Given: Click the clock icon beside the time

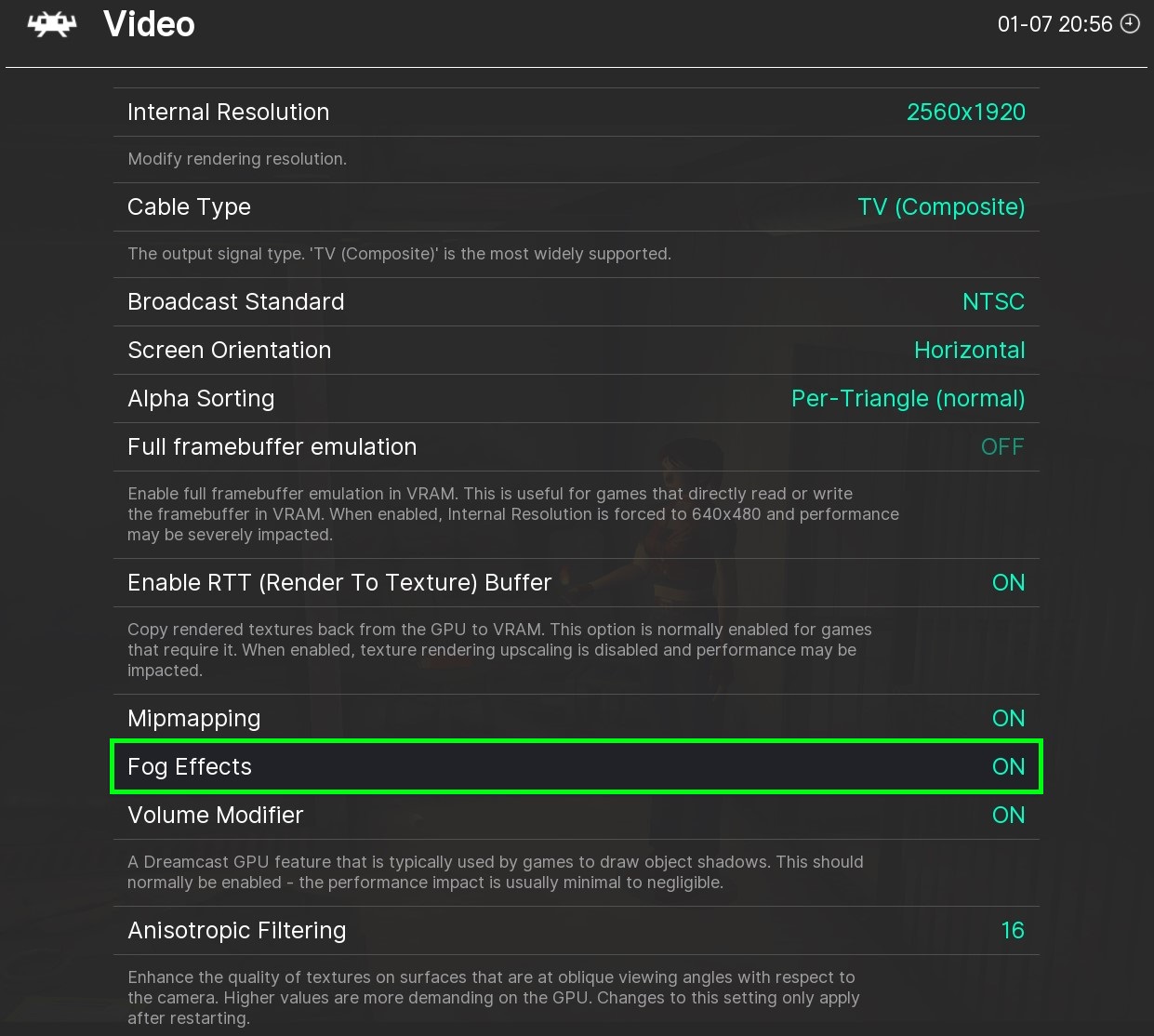Looking at the screenshot, I should coord(1131,24).
